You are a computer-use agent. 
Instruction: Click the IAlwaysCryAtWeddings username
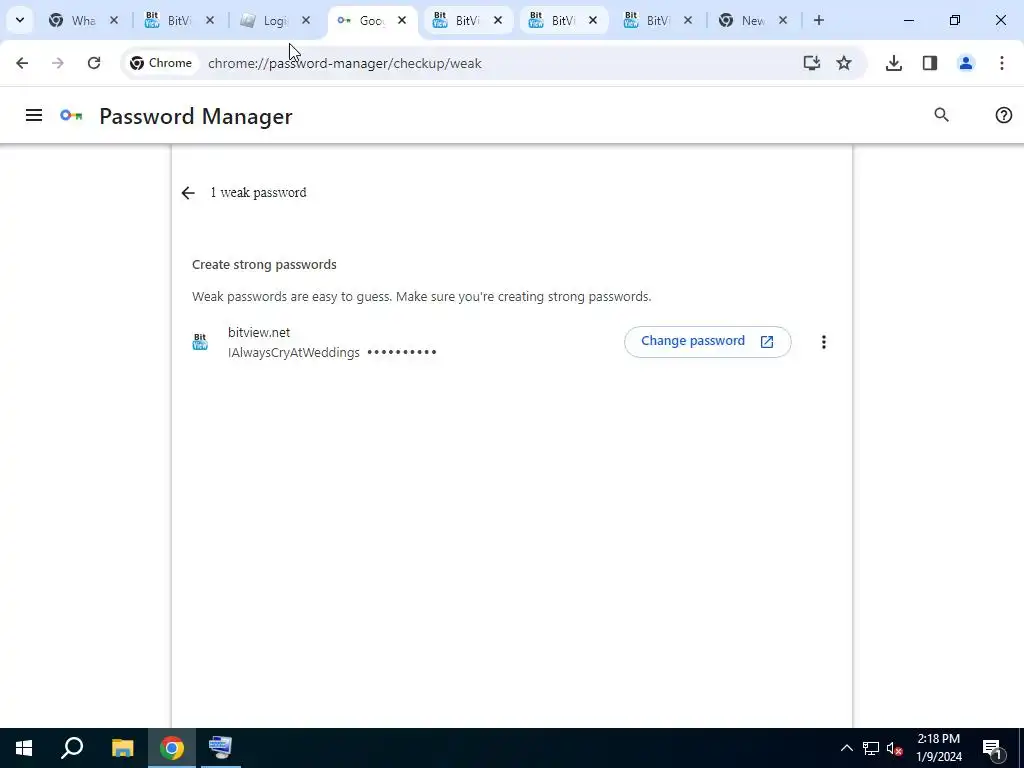click(294, 353)
